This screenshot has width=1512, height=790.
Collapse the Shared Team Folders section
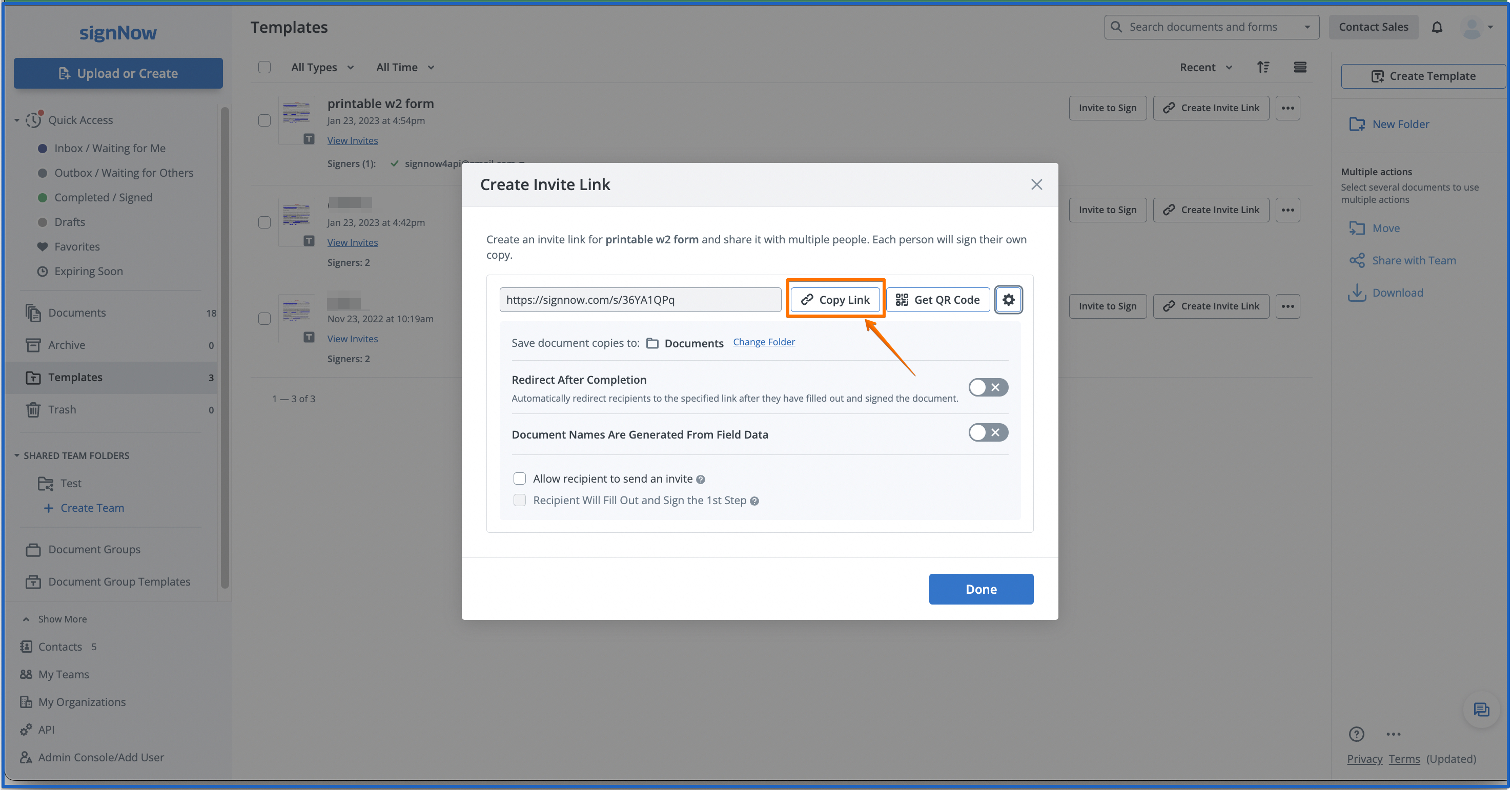(x=17, y=455)
